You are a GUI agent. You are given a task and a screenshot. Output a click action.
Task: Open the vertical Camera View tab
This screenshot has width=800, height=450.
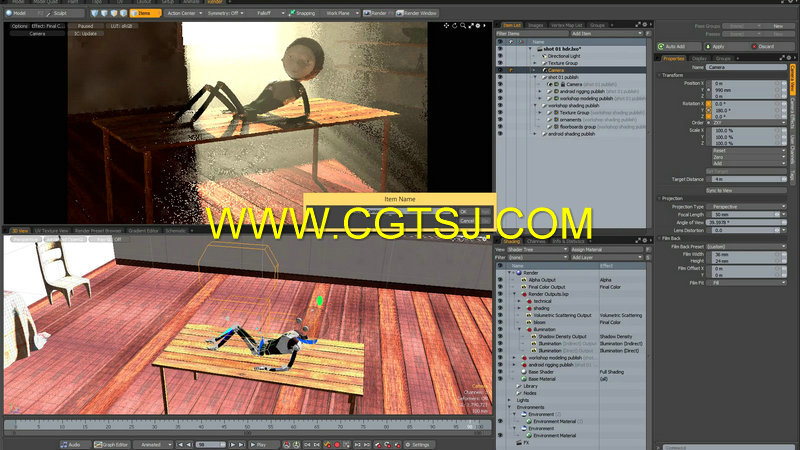coord(792,79)
